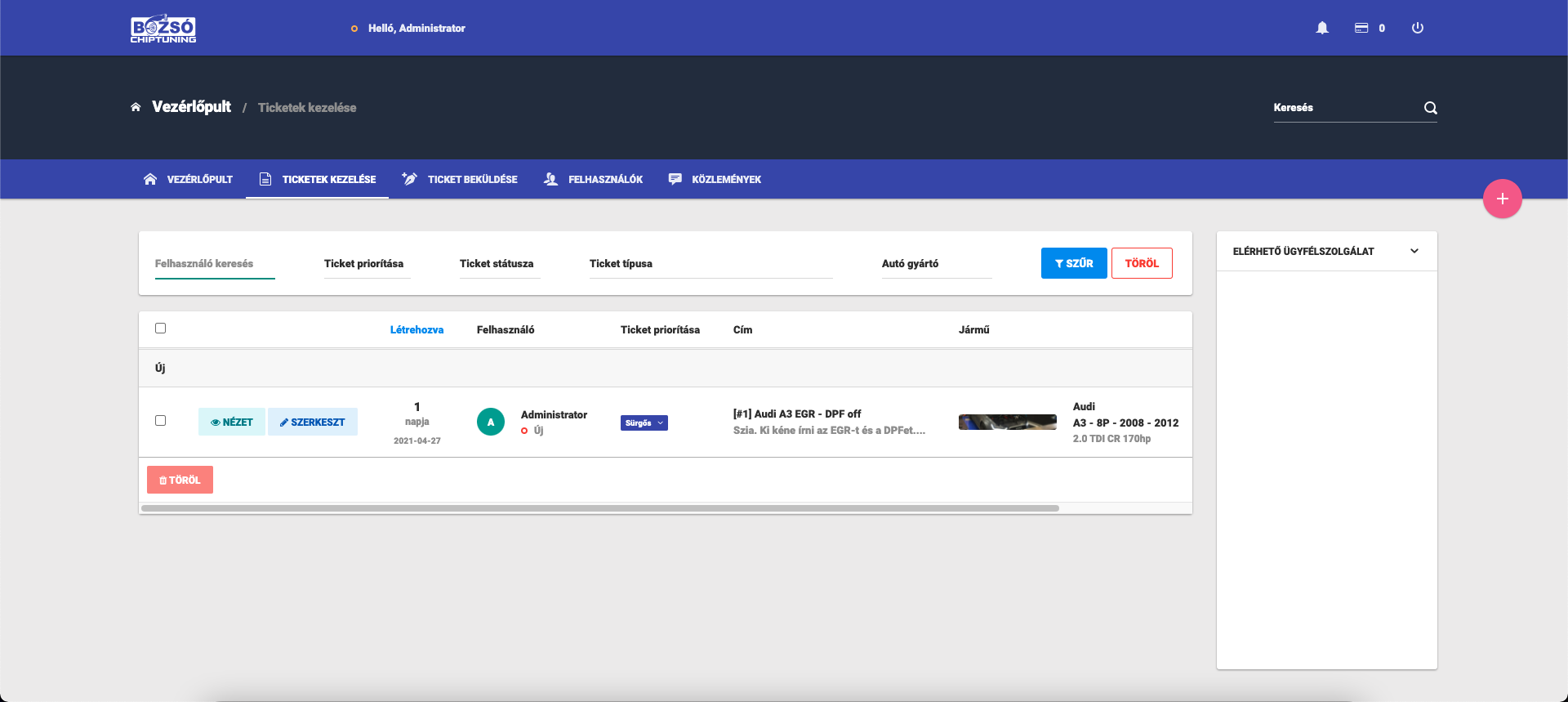Click the search magnifier icon

coord(1431,108)
